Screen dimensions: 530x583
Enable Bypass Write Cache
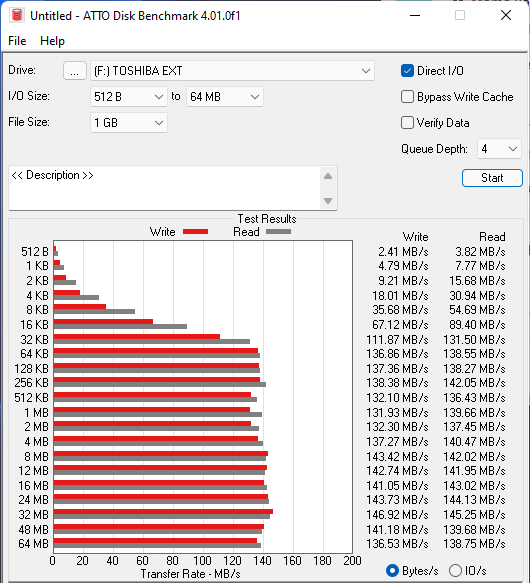tap(407, 97)
